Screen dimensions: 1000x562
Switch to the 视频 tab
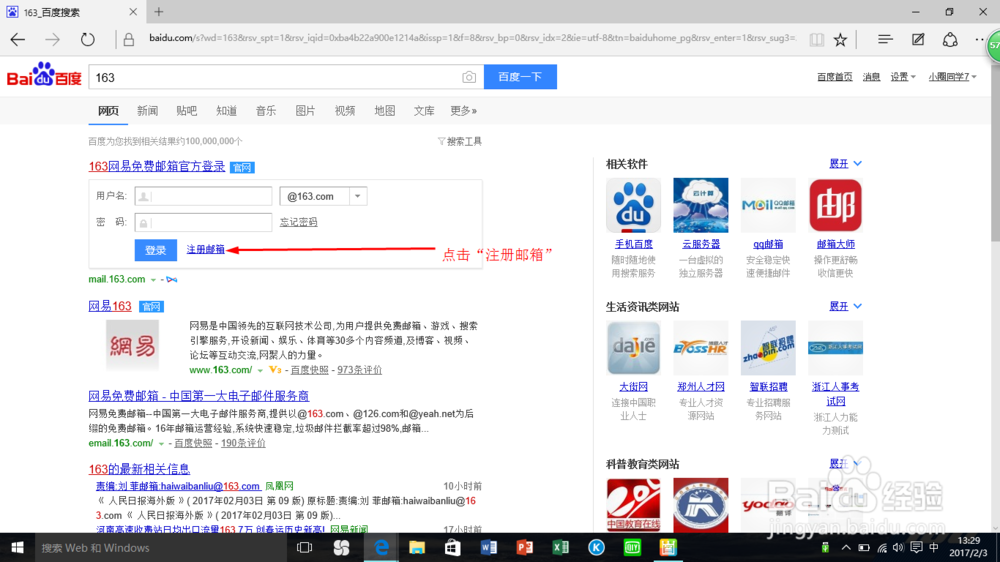point(345,111)
